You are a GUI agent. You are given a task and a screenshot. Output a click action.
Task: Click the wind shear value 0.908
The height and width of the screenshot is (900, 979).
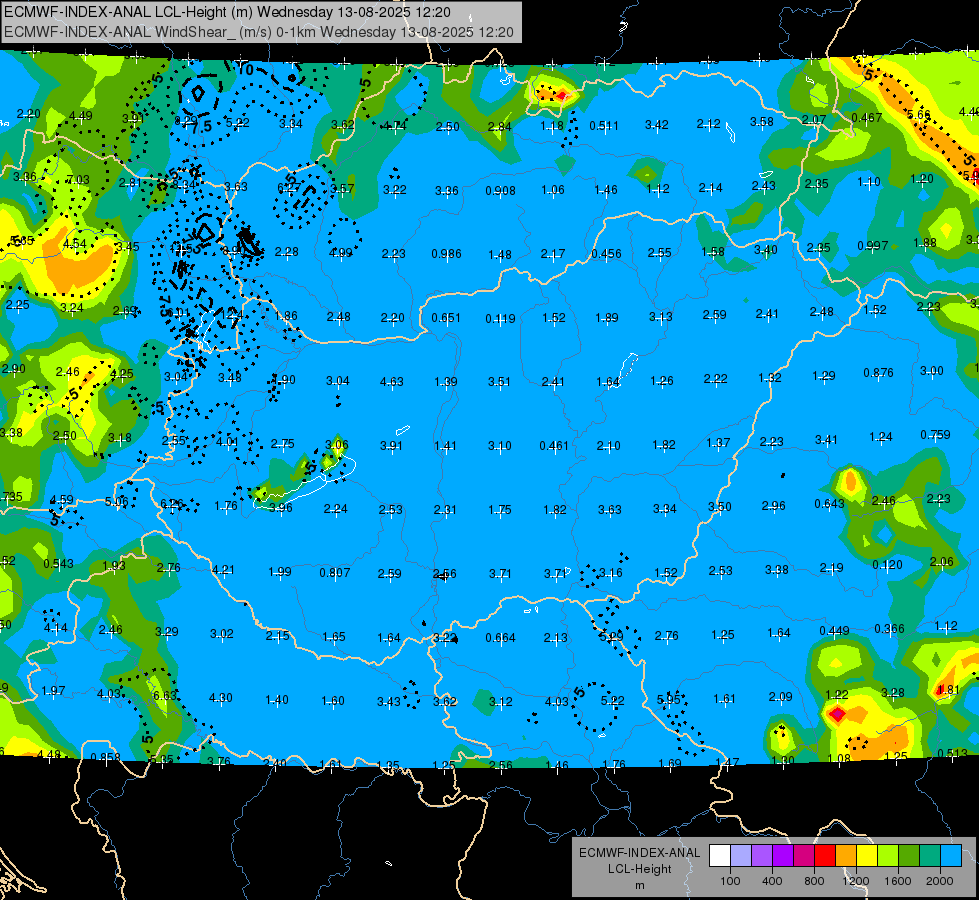click(501, 190)
